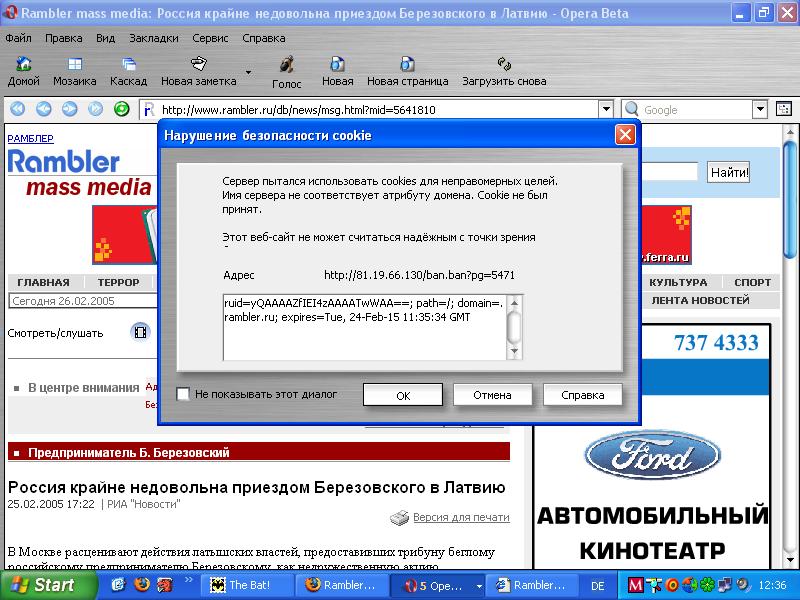Click Отмена in the cookie dialog
Image resolution: width=800 pixels, height=600 pixels.
(x=492, y=395)
